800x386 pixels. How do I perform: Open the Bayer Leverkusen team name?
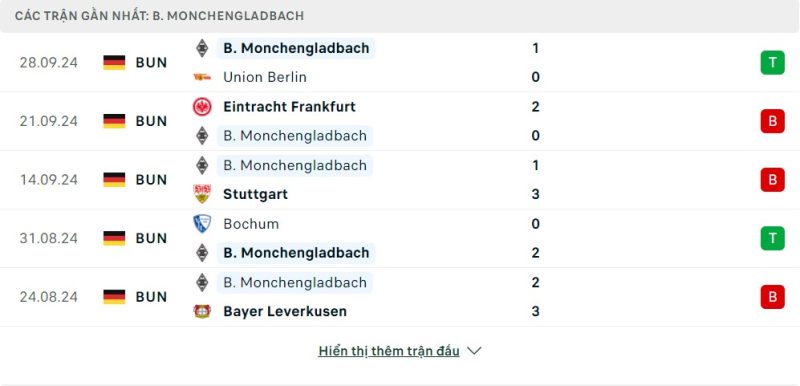click(x=285, y=312)
